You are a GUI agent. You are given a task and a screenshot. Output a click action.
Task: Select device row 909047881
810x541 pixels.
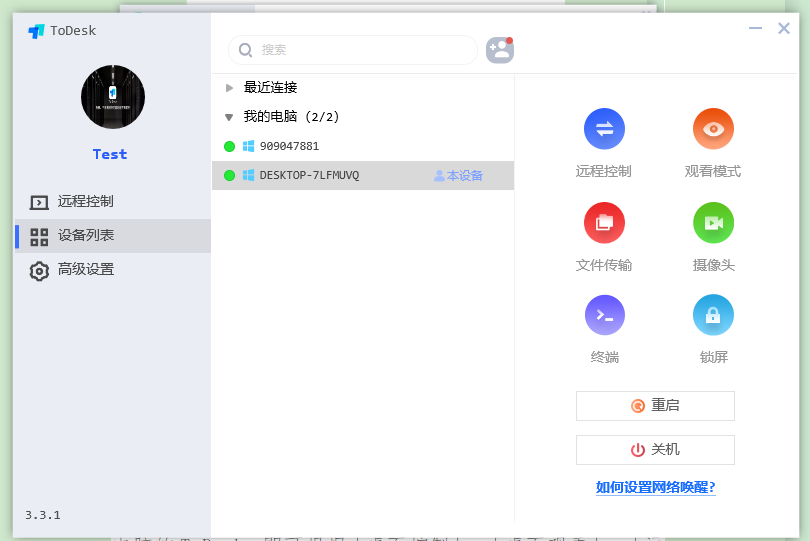click(363, 146)
